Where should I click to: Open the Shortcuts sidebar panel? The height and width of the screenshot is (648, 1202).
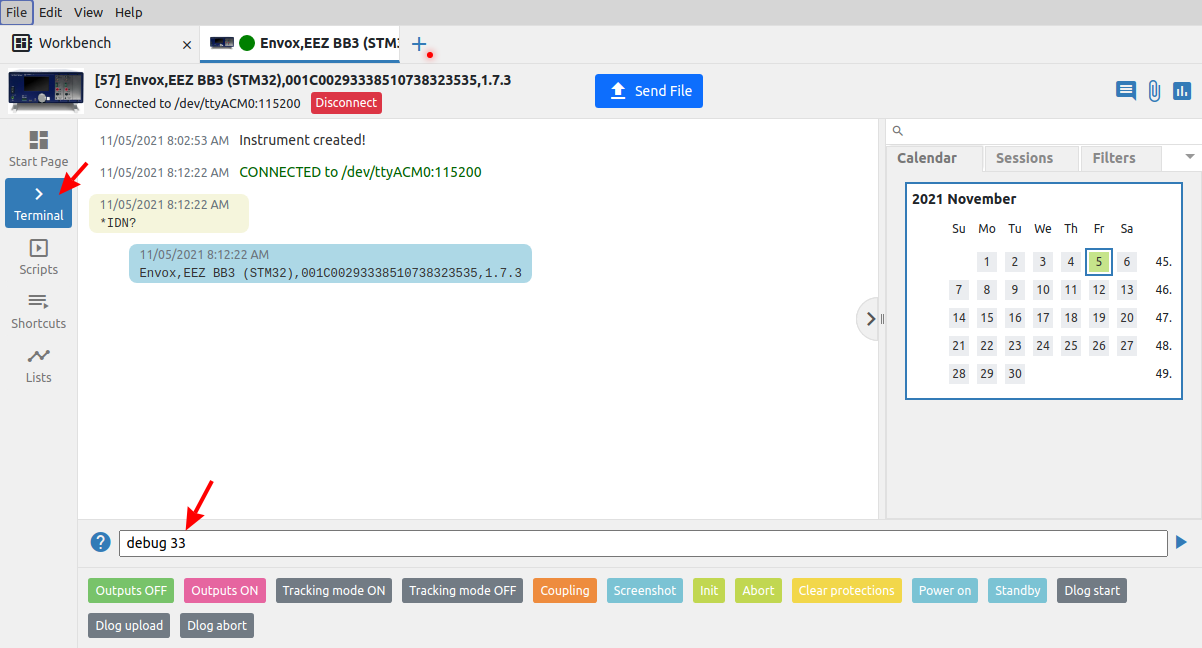[x=38, y=310]
